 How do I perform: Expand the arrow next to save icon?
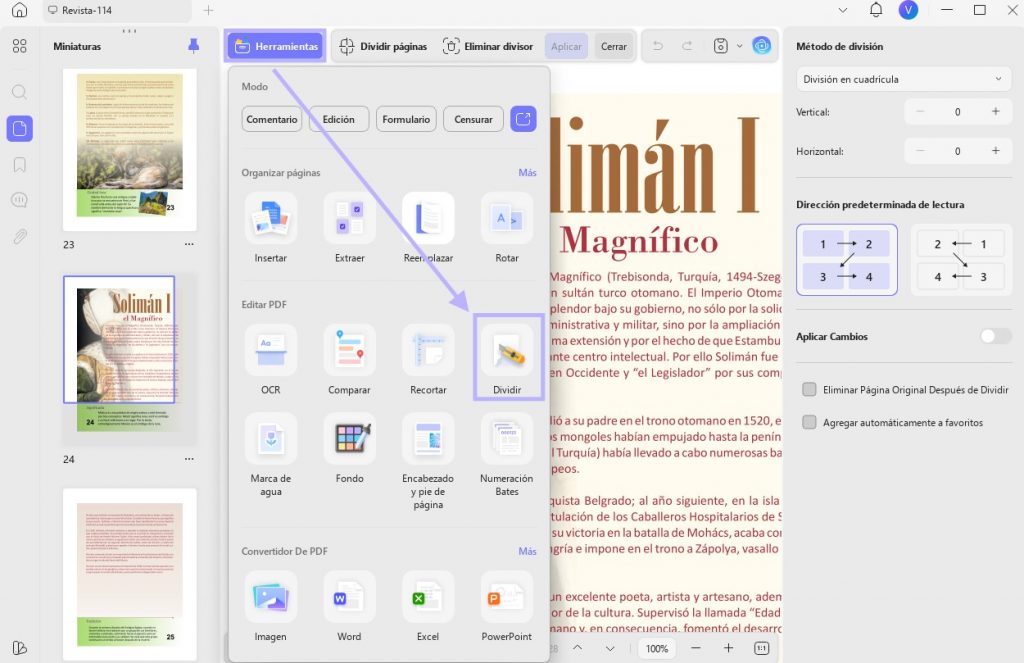[x=739, y=46]
